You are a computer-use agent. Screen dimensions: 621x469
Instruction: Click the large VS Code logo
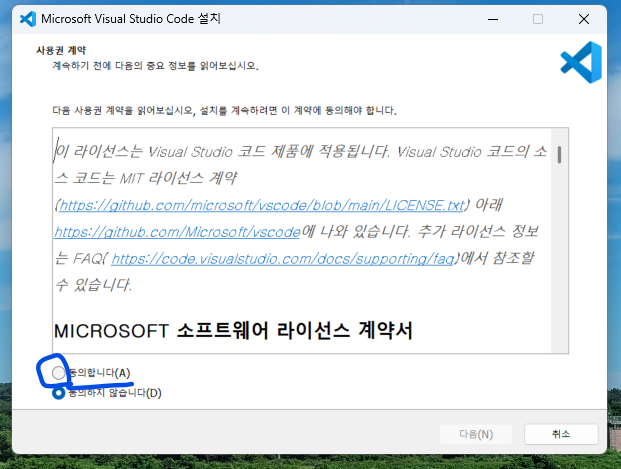[581, 62]
